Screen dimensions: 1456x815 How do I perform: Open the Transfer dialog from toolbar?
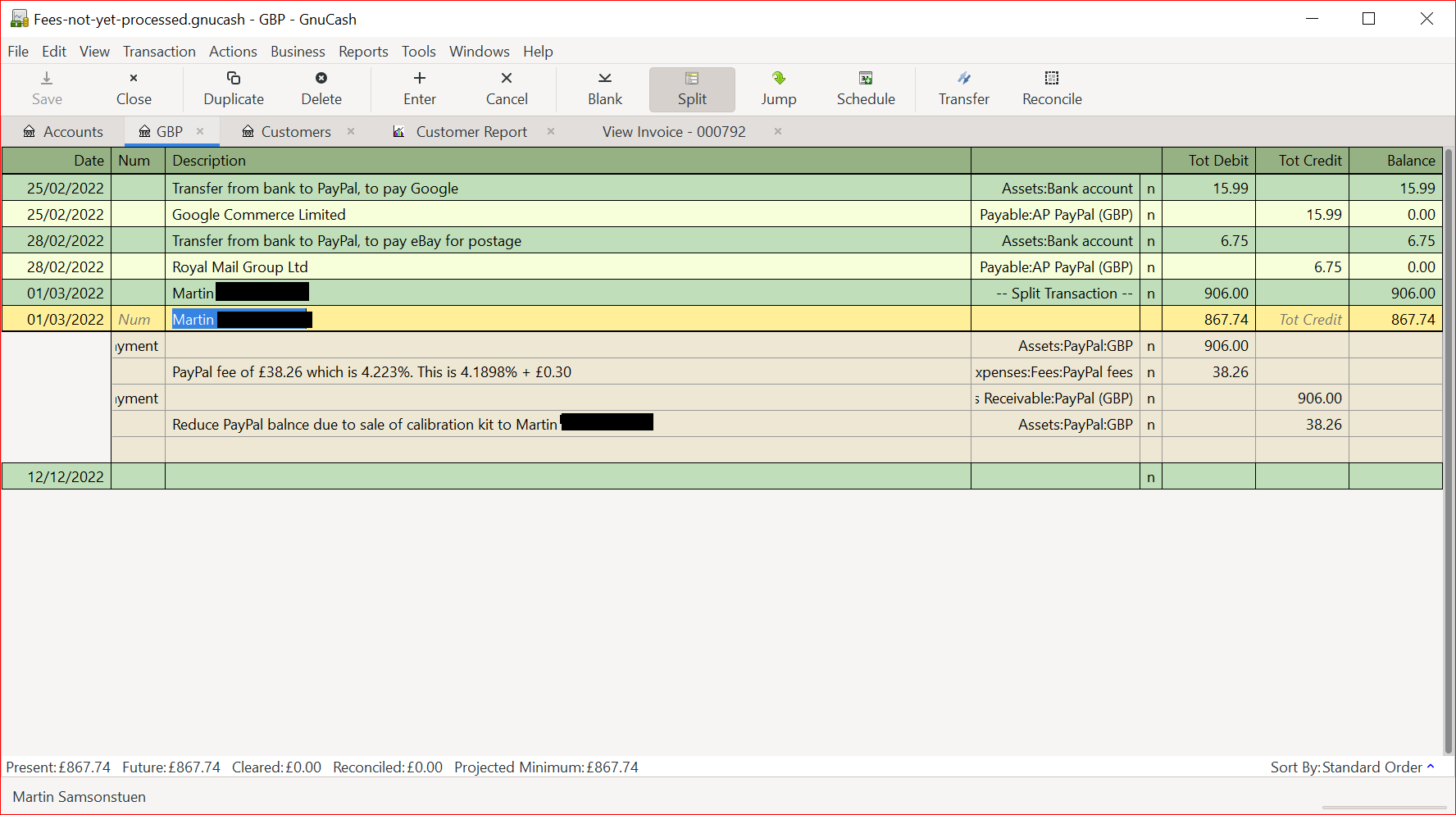963,89
